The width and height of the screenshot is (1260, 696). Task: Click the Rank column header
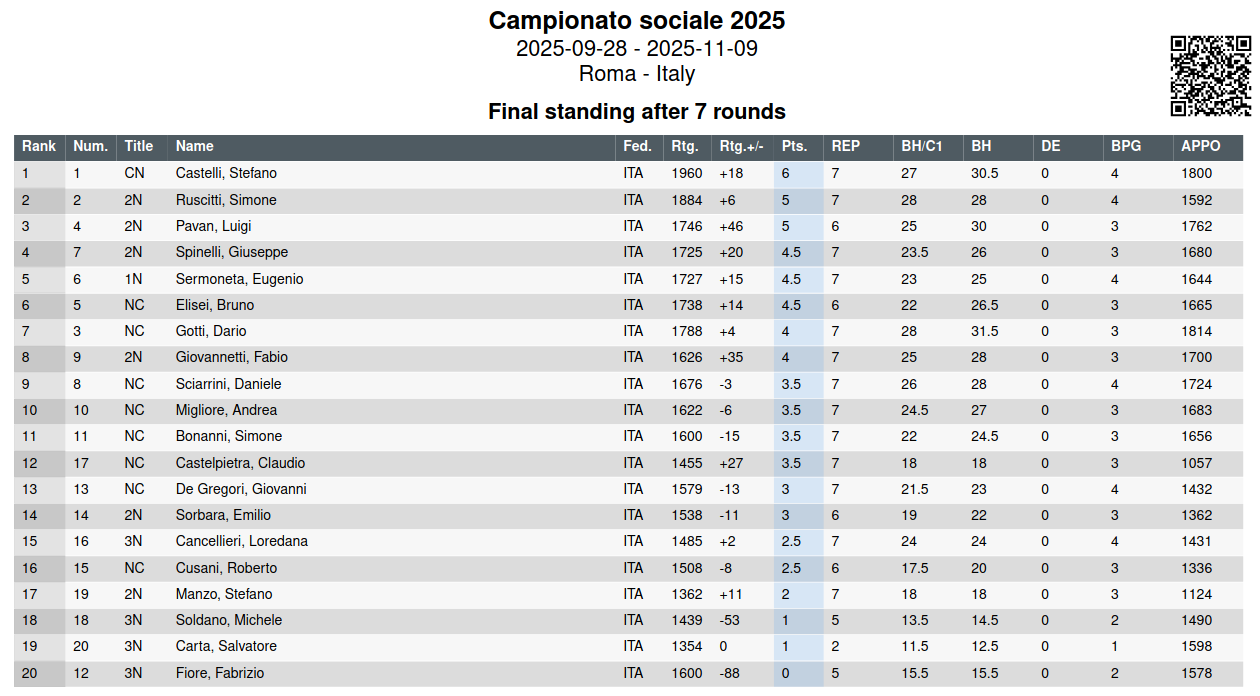39,147
